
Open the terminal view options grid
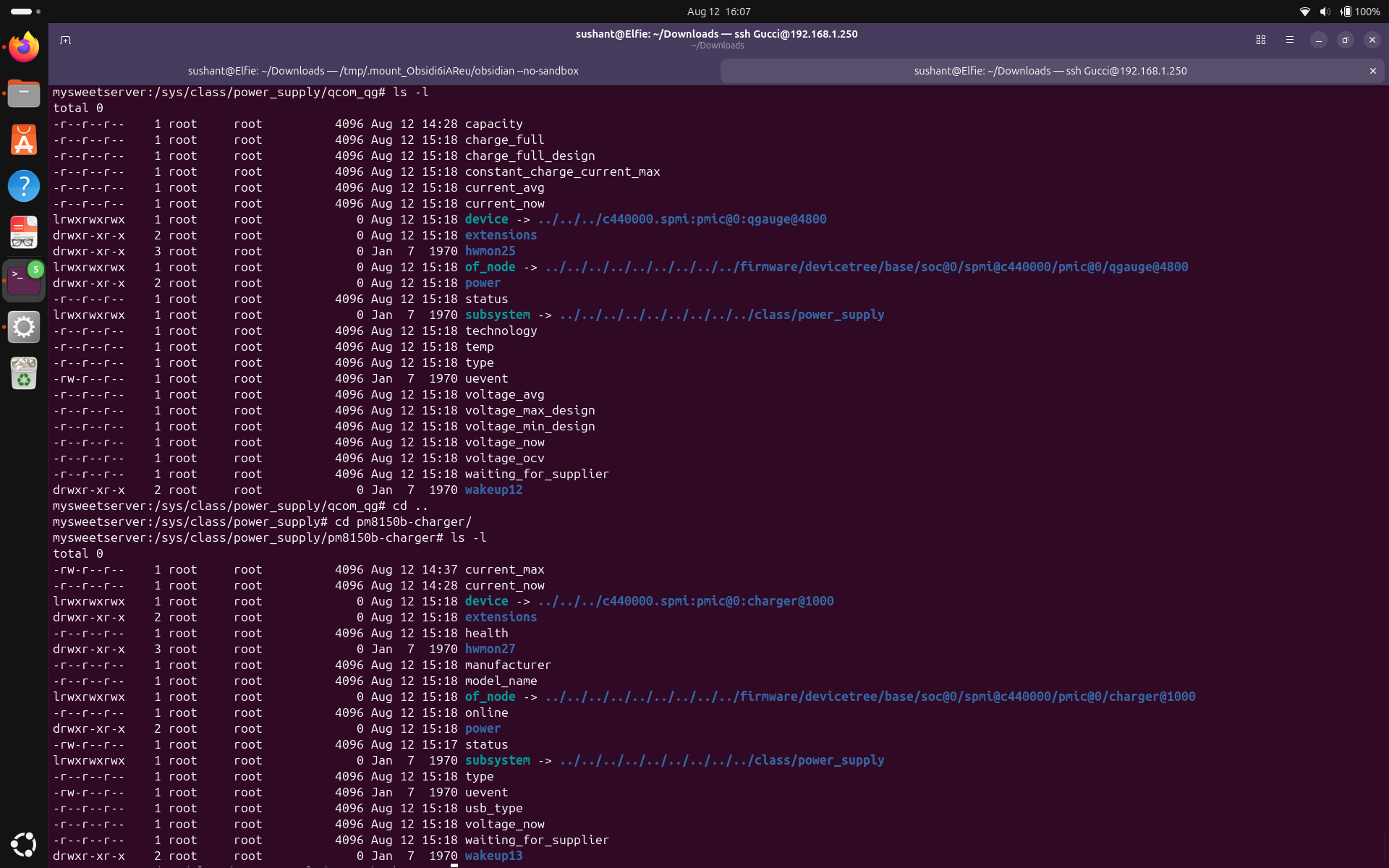coord(1261,41)
